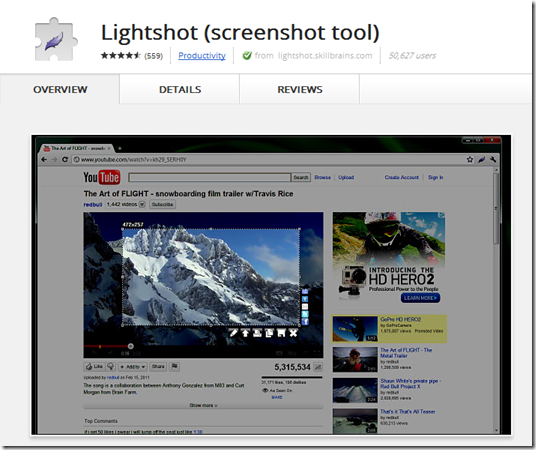Click the Lightshot close X icon

click(x=293, y=333)
